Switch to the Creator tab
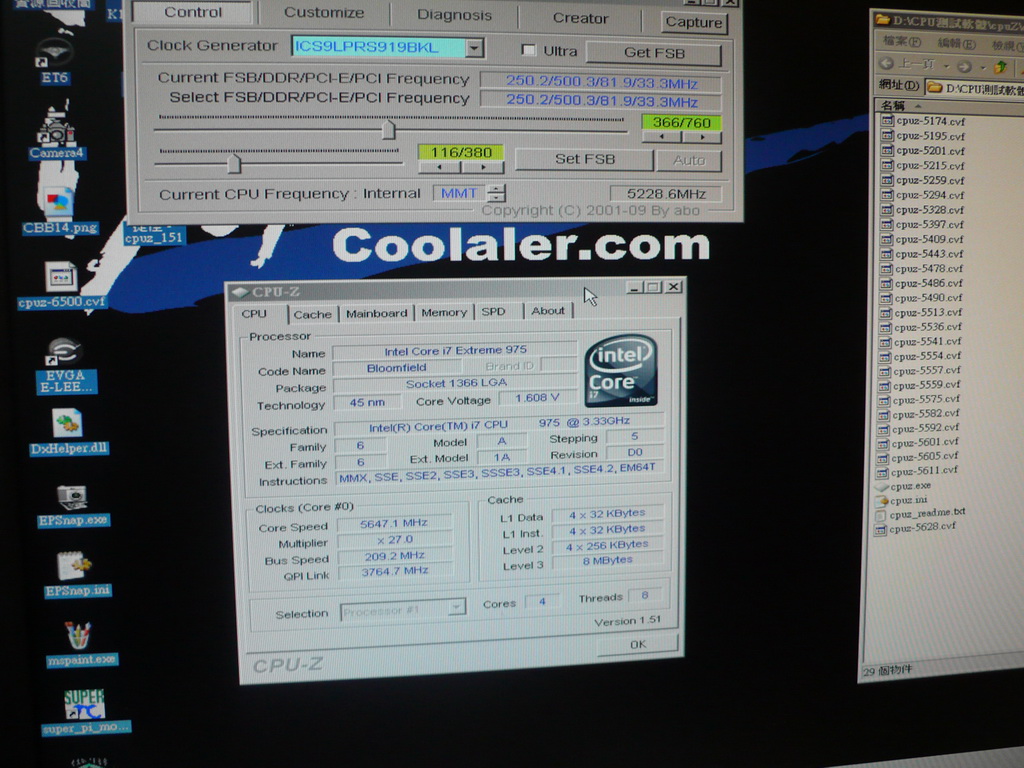Viewport: 1024px width, 768px height. pos(580,18)
